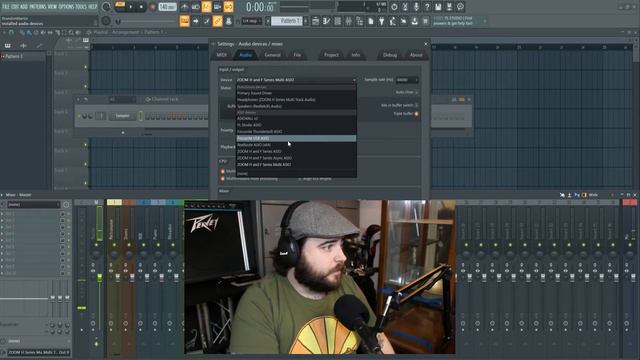Open the FILE menu

click(6, 7)
